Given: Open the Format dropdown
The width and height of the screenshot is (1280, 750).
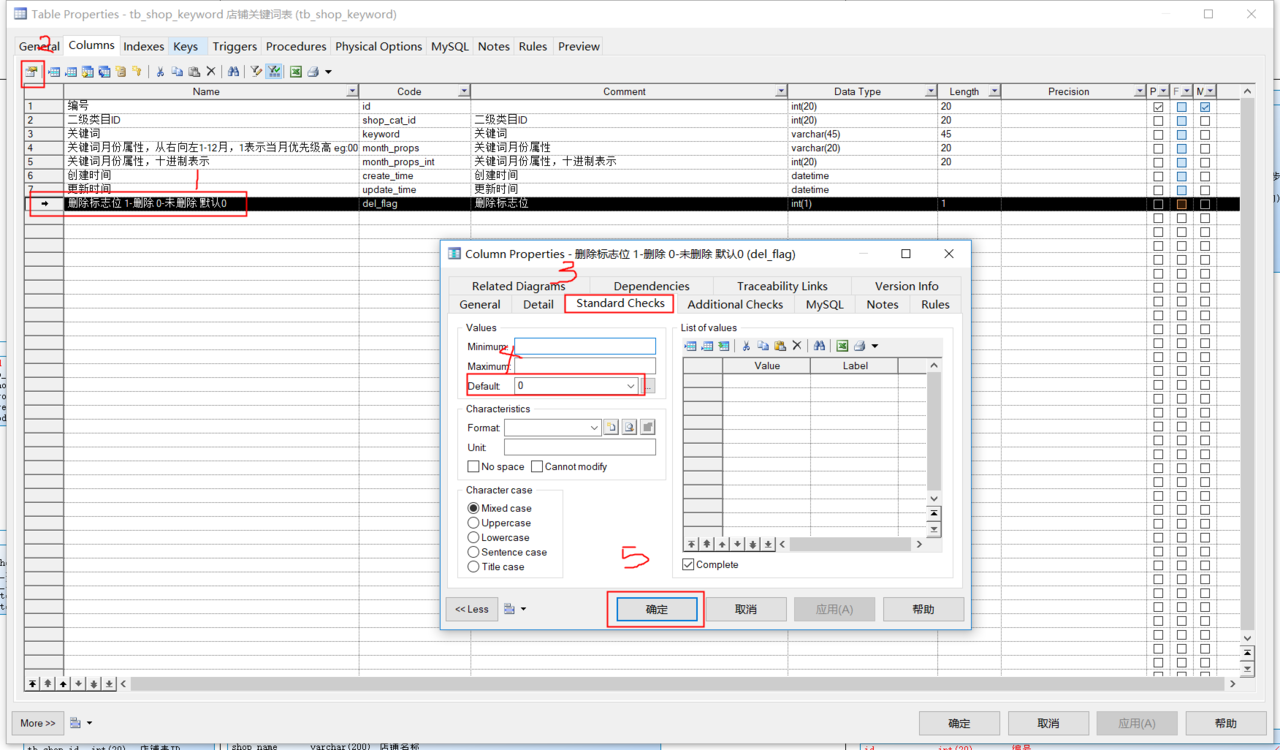Looking at the screenshot, I should pos(594,428).
